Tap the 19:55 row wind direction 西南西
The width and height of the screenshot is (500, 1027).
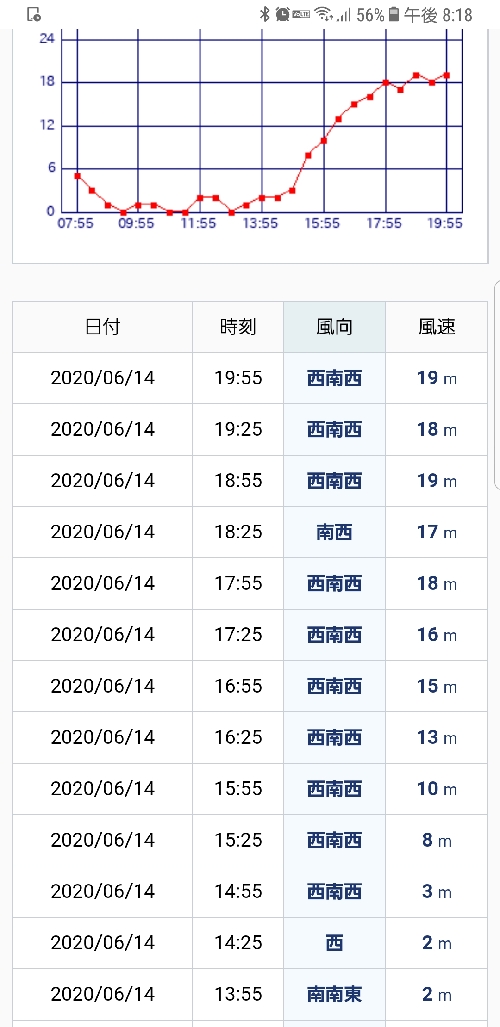334,378
